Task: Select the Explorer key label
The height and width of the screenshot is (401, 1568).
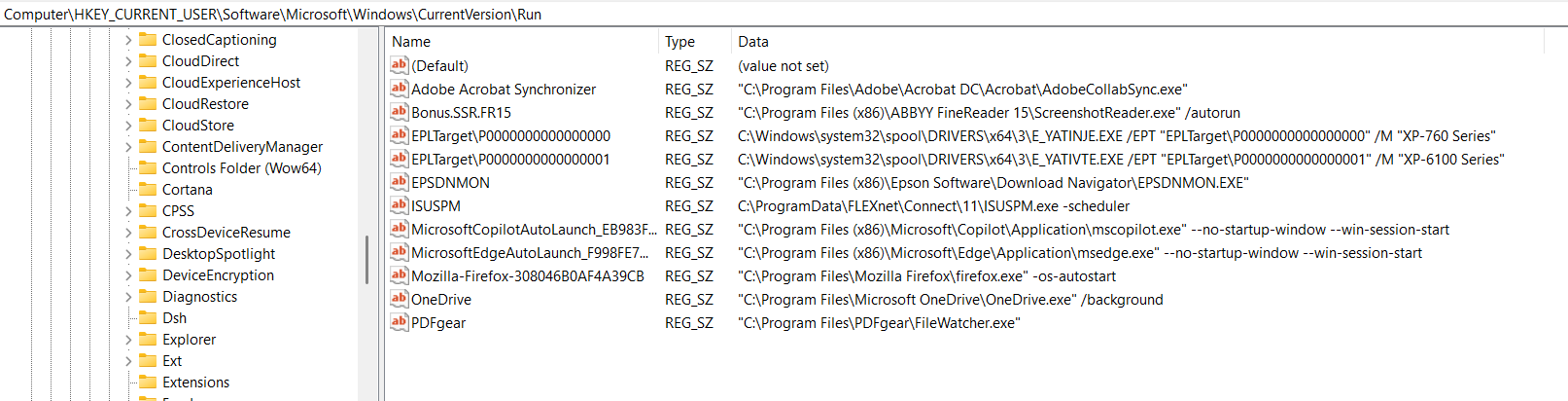Action: point(189,339)
